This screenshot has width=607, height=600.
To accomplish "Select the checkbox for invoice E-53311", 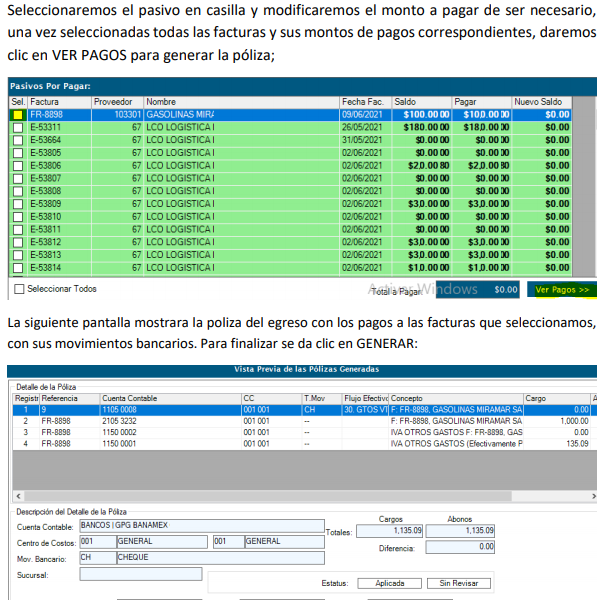I will tap(18, 128).
